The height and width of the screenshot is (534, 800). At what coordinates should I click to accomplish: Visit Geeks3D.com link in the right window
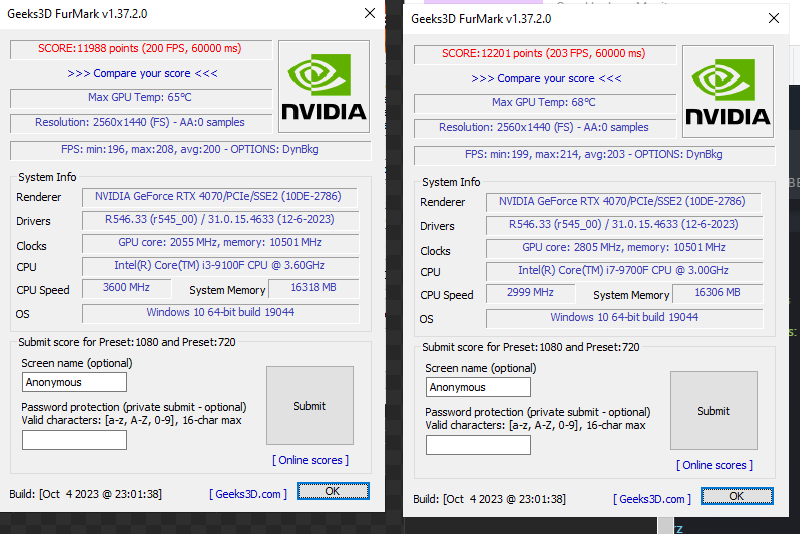653,499
